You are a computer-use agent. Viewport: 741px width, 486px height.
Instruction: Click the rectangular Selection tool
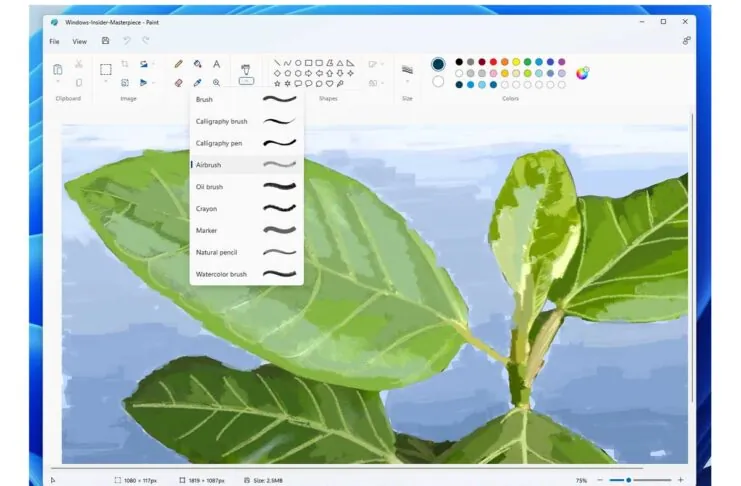pos(106,69)
